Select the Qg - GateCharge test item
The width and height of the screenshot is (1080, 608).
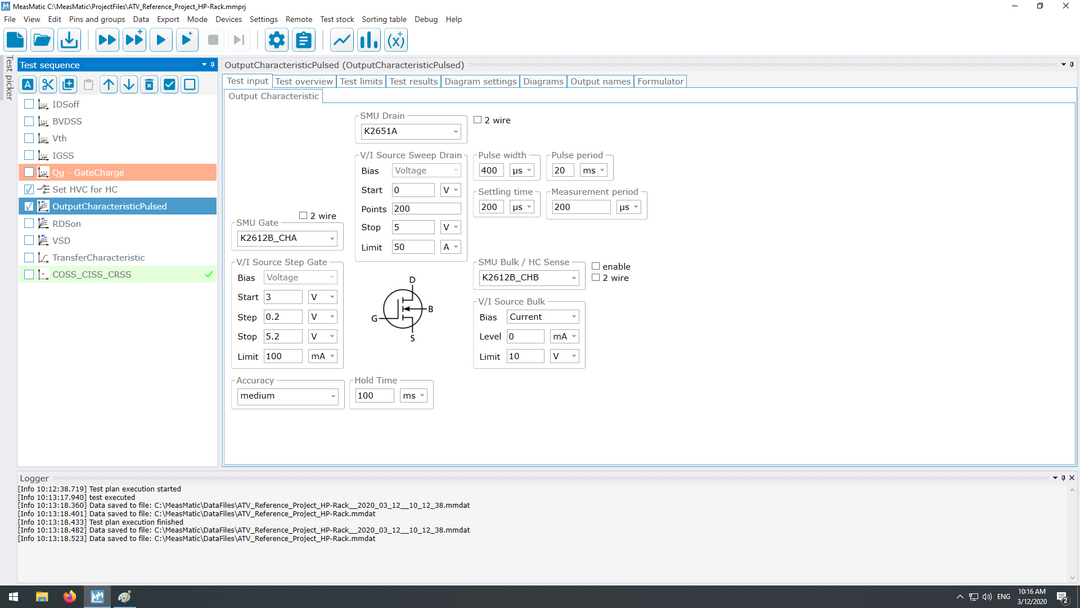[88, 173]
